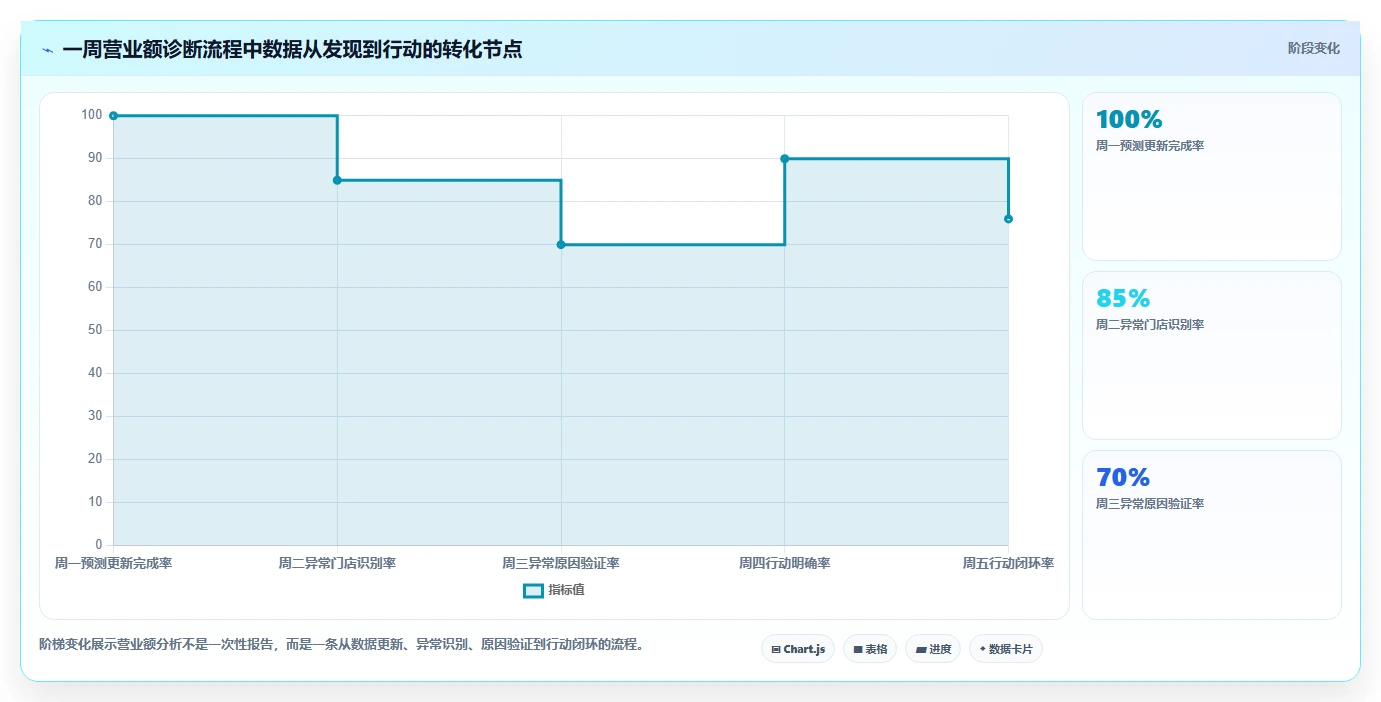Click the icon inside the 进度 chip
The width and height of the screenshot is (1381, 702).
point(921,649)
